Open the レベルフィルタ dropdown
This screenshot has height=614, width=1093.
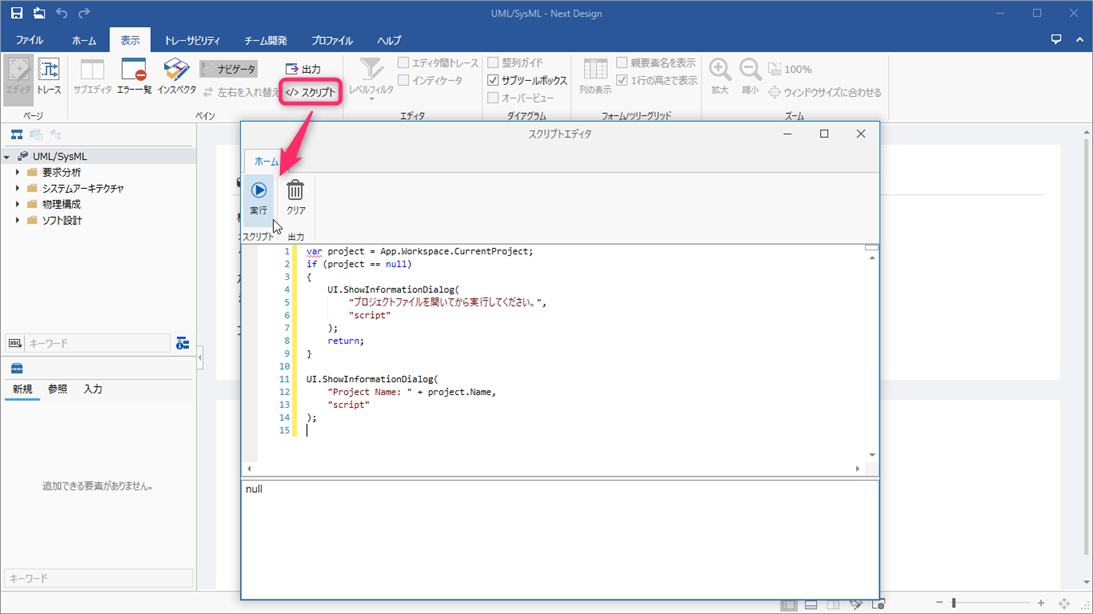371,85
